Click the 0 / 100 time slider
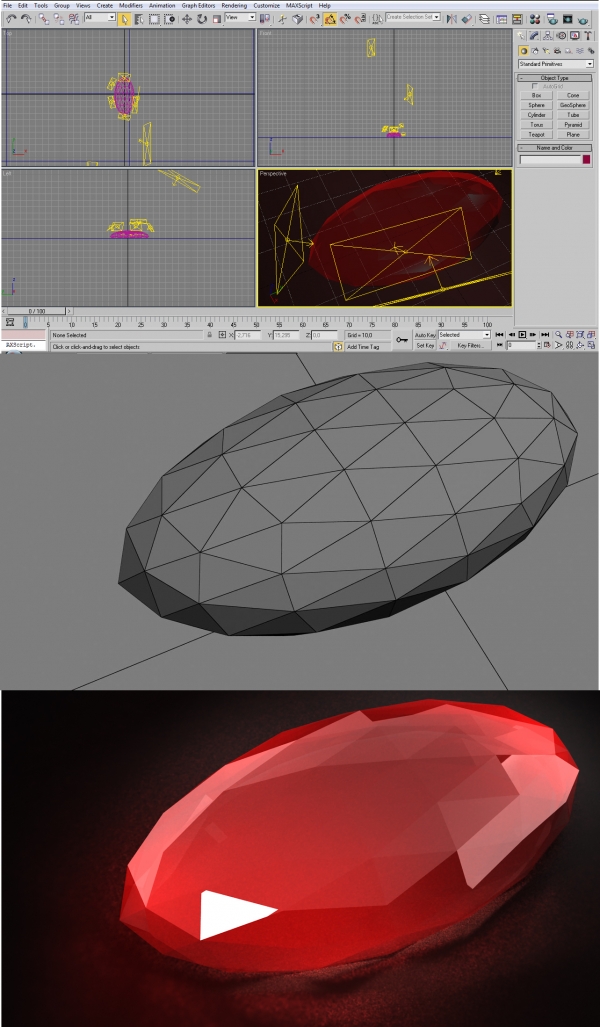Screen dimensions: 600x1027 click(37, 311)
